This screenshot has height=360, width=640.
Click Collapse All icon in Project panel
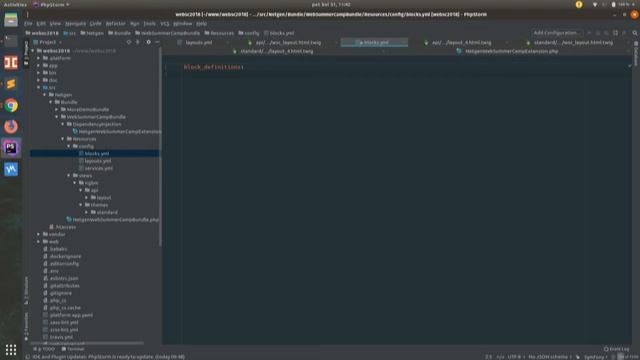click(138, 42)
